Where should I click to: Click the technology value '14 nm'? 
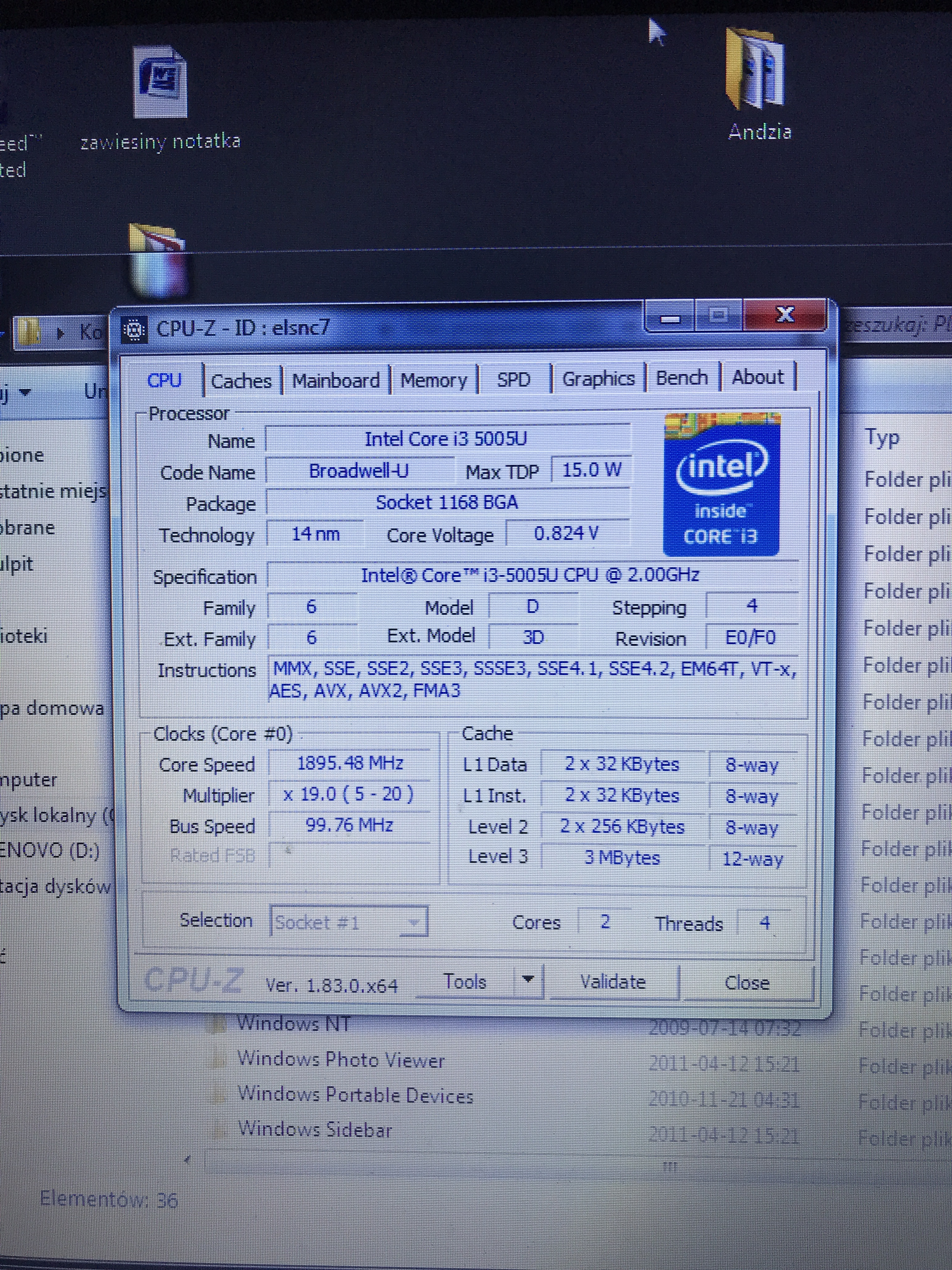pyautogui.click(x=316, y=534)
